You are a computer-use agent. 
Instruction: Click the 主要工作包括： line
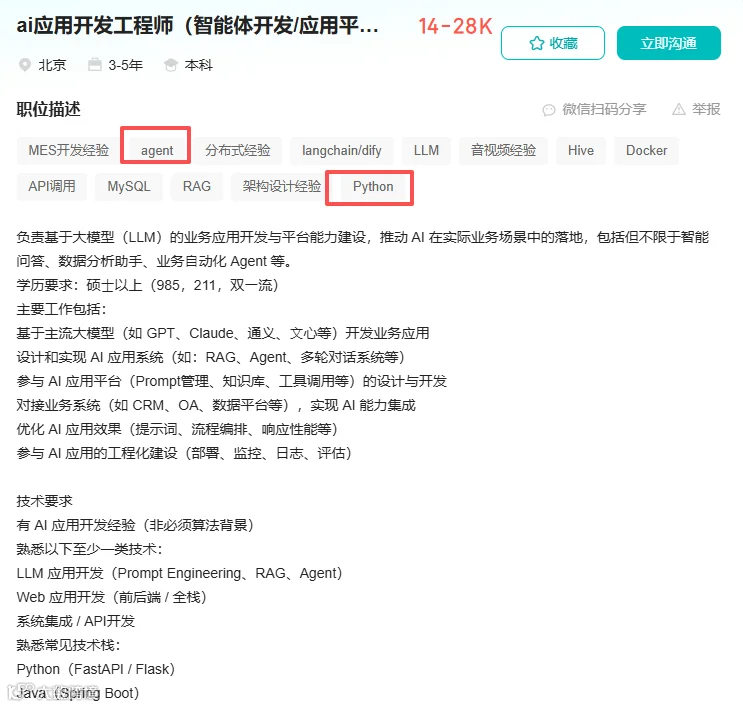pyautogui.click(x=62, y=309)
